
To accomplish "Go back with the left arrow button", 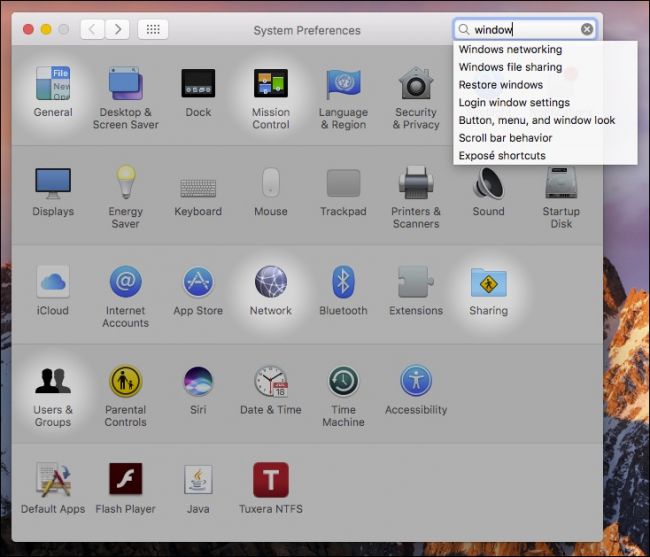I will [92, 29].
